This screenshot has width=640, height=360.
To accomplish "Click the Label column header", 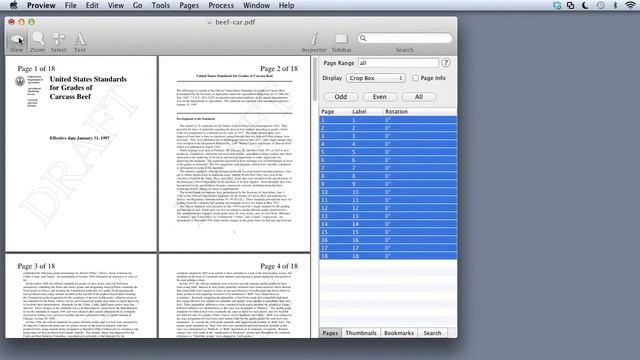I will [x=367, y=111].
